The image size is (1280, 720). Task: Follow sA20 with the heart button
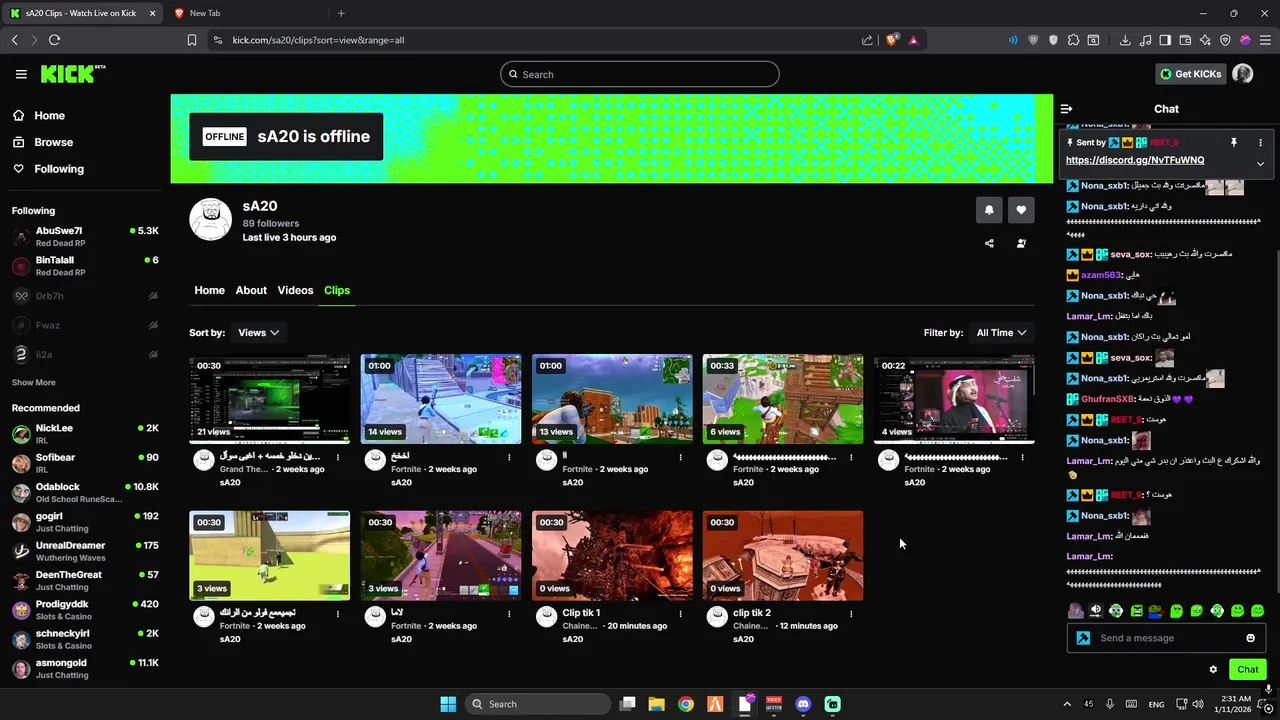[x=1021, y=210]
